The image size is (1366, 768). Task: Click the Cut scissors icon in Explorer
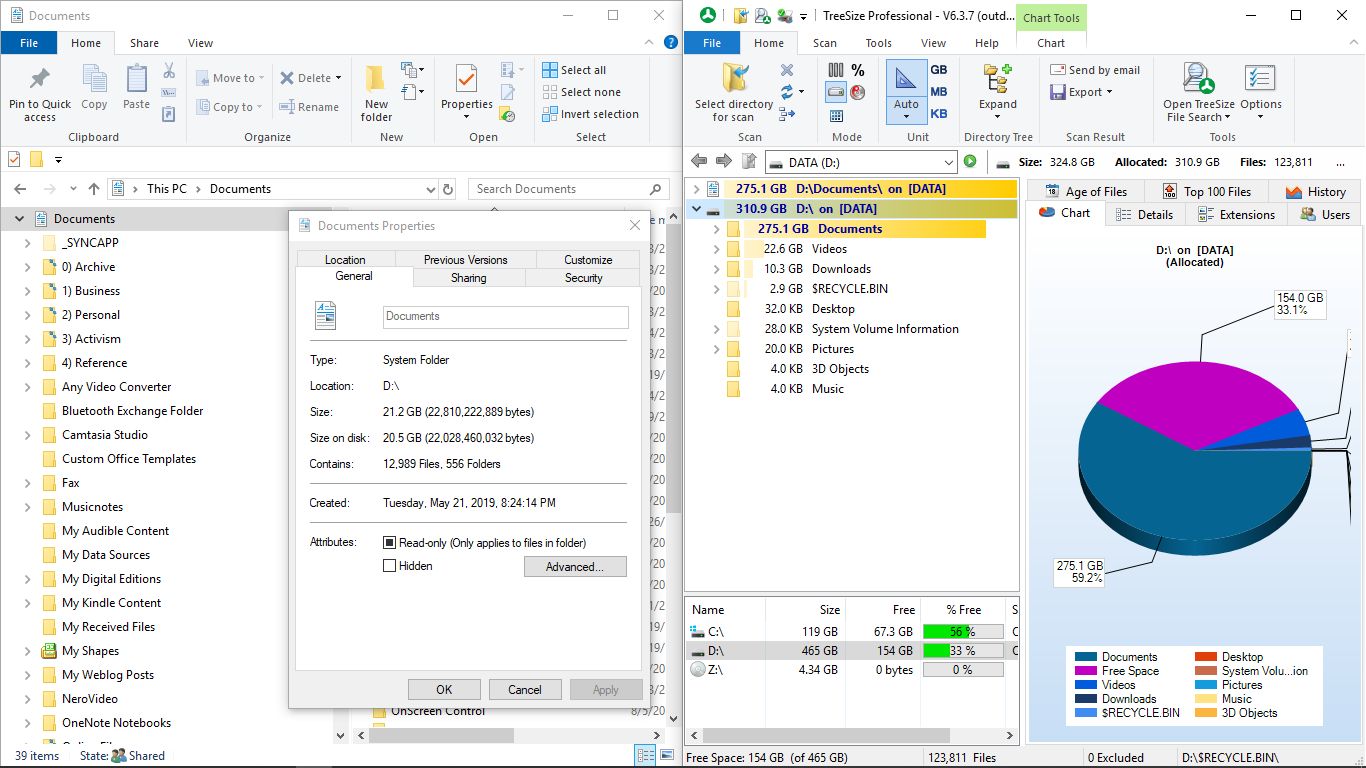169,71
